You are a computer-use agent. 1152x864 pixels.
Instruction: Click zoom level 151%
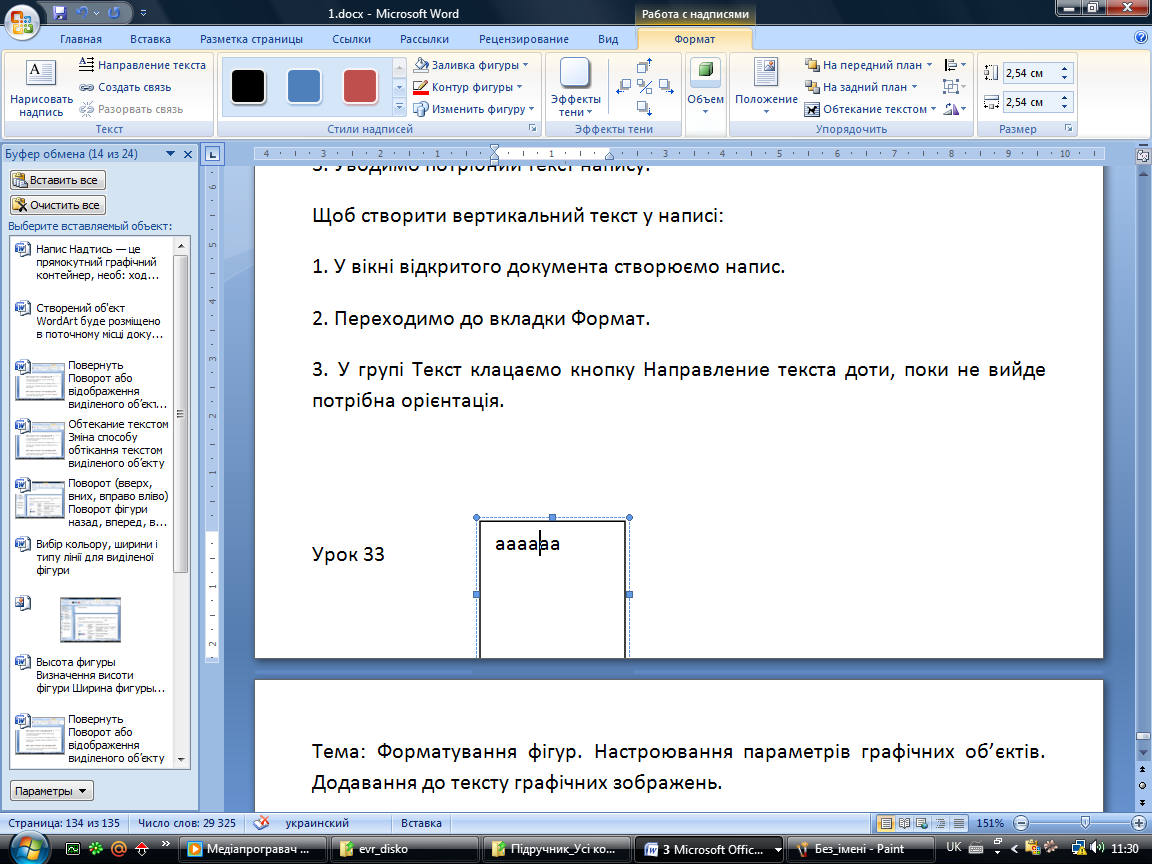coord(990,824)
